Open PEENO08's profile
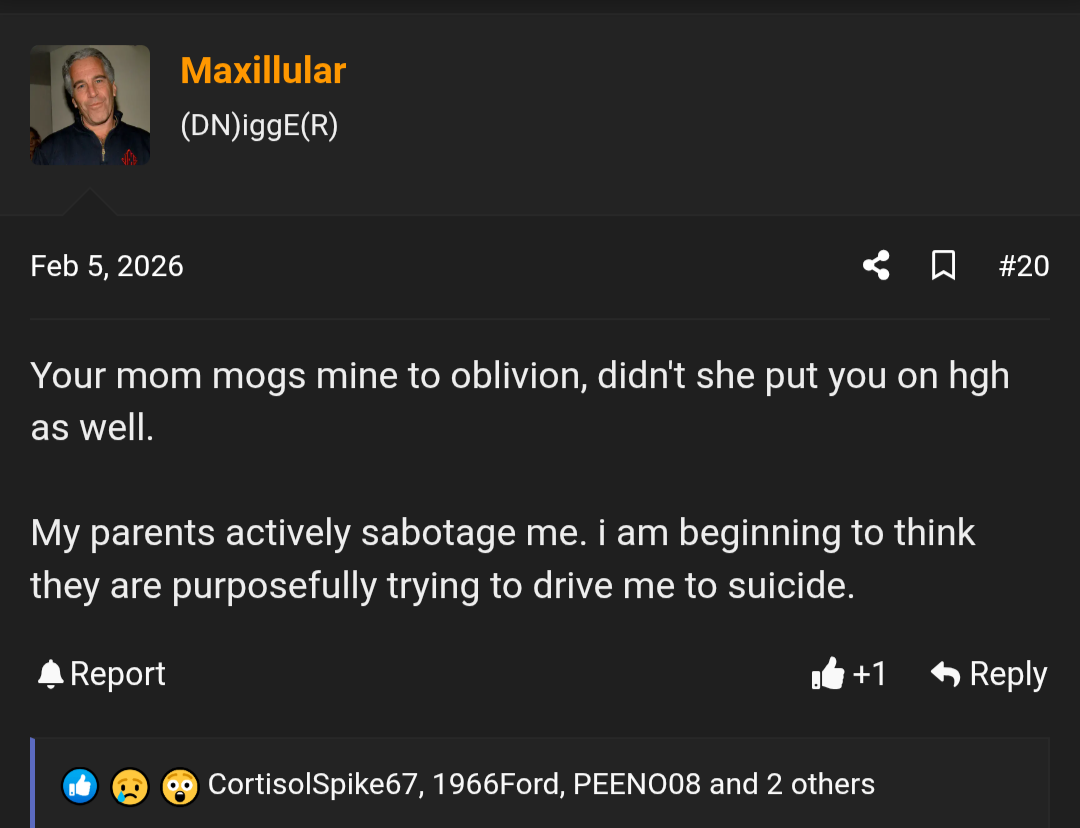This screenshot has width=1080, height=828. (x=620, y=784)
